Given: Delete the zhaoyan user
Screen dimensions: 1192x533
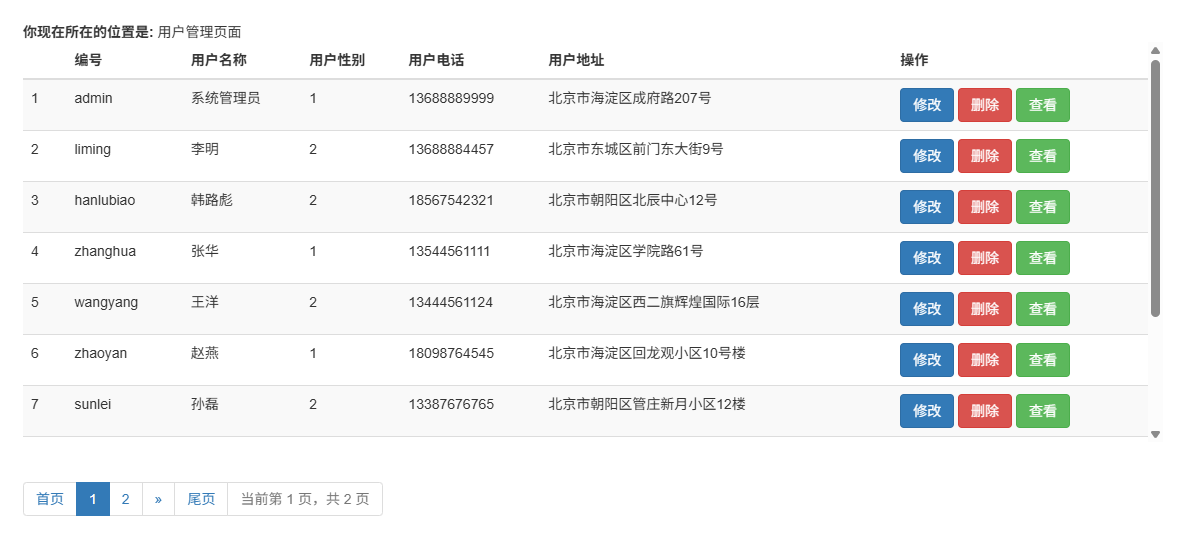Looking at the screenshot, I should point(984,360).
